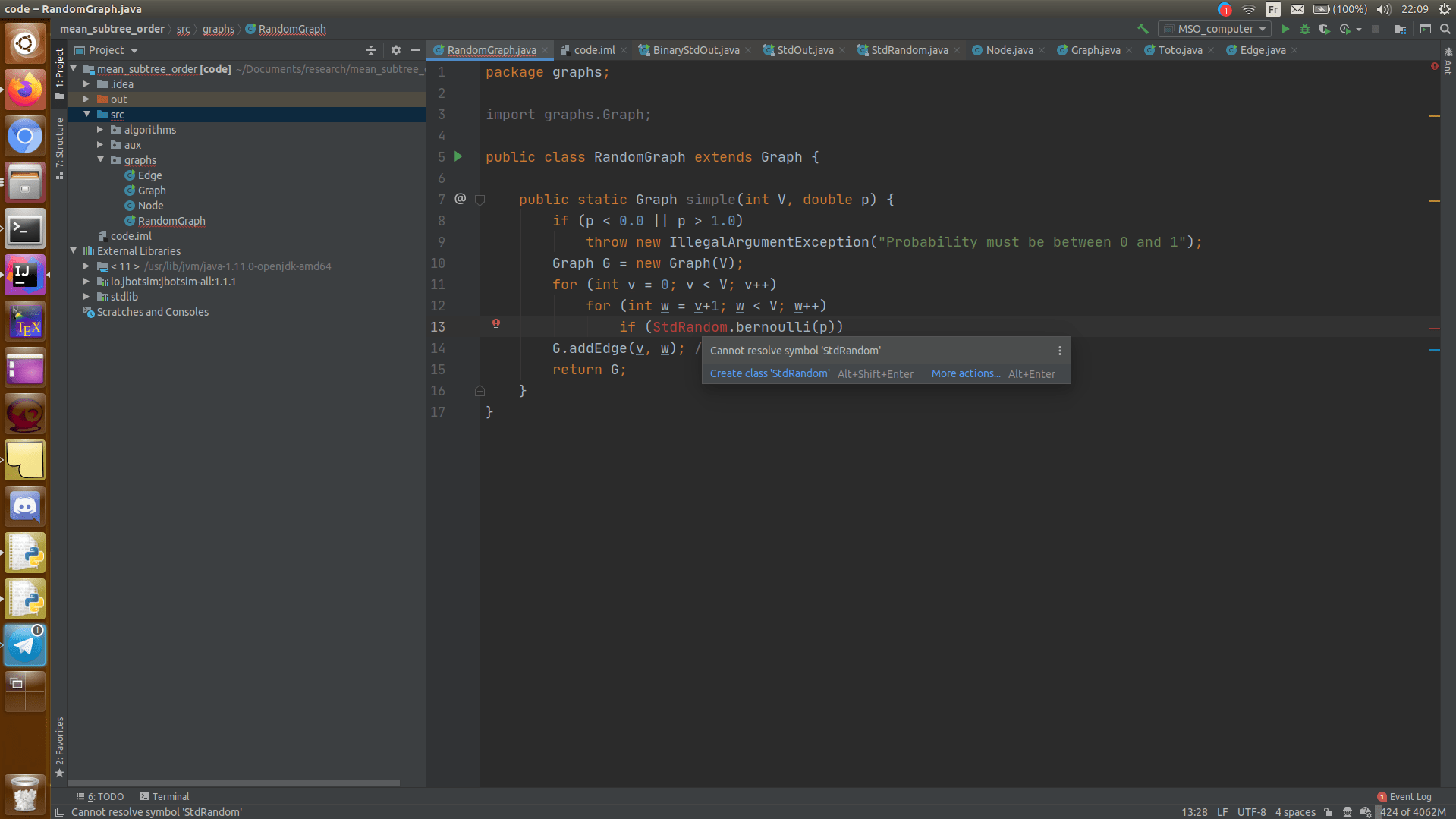This screenshot has width=1456, height=819.
Task: Run the MSO_computer configuration
Action: pyautogui.click(x=1285, y=29)
